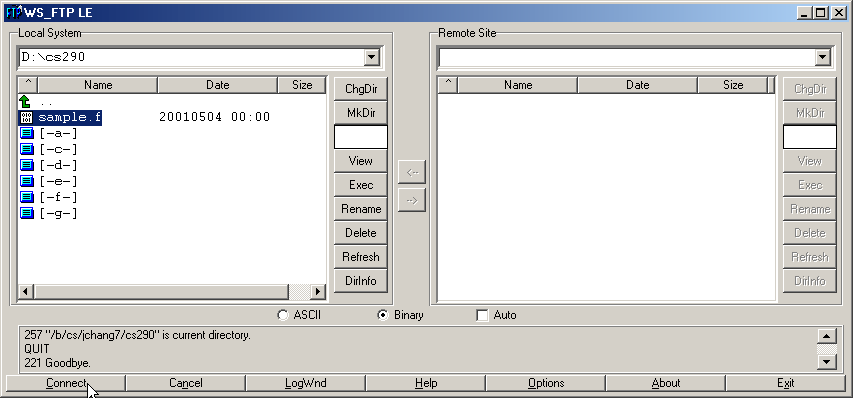Click the sample.f binary file icon
Image resolution: width=853 pixels, height=398 pixels.
coord(27,117)
